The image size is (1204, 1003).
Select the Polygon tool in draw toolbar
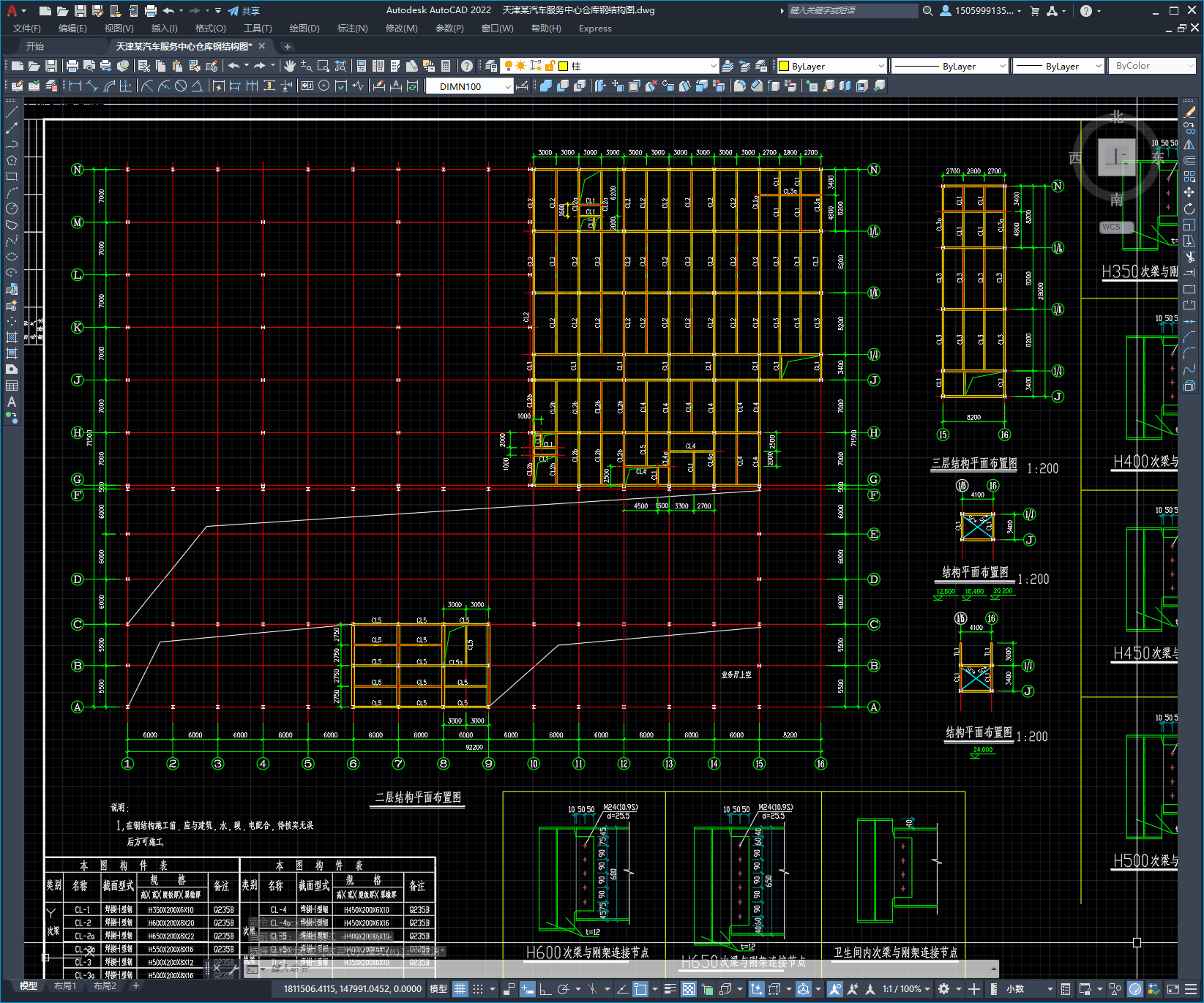pos(12,160)
